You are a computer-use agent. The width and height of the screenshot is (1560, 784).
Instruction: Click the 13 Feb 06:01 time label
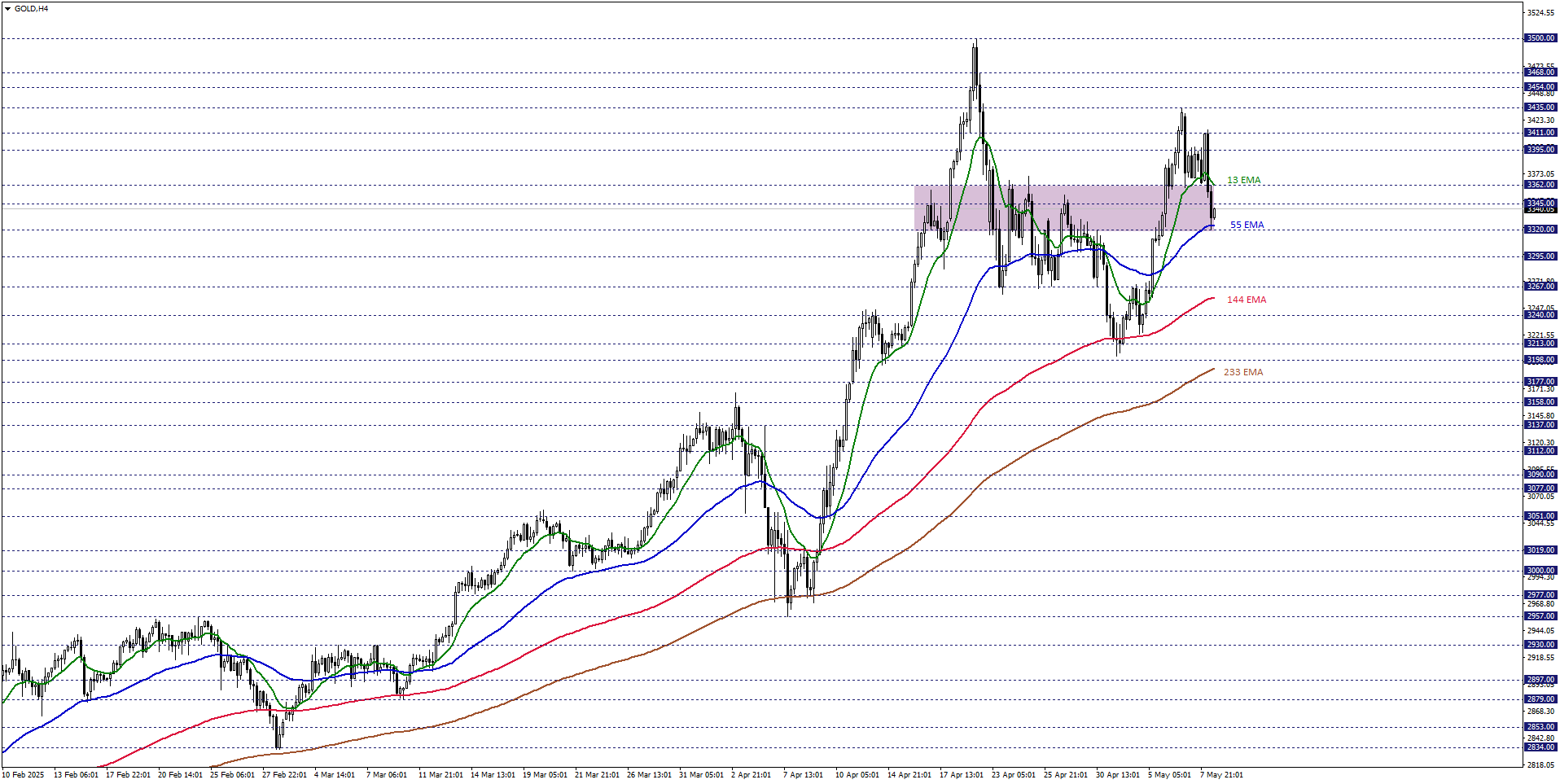[x=76, y=775]
